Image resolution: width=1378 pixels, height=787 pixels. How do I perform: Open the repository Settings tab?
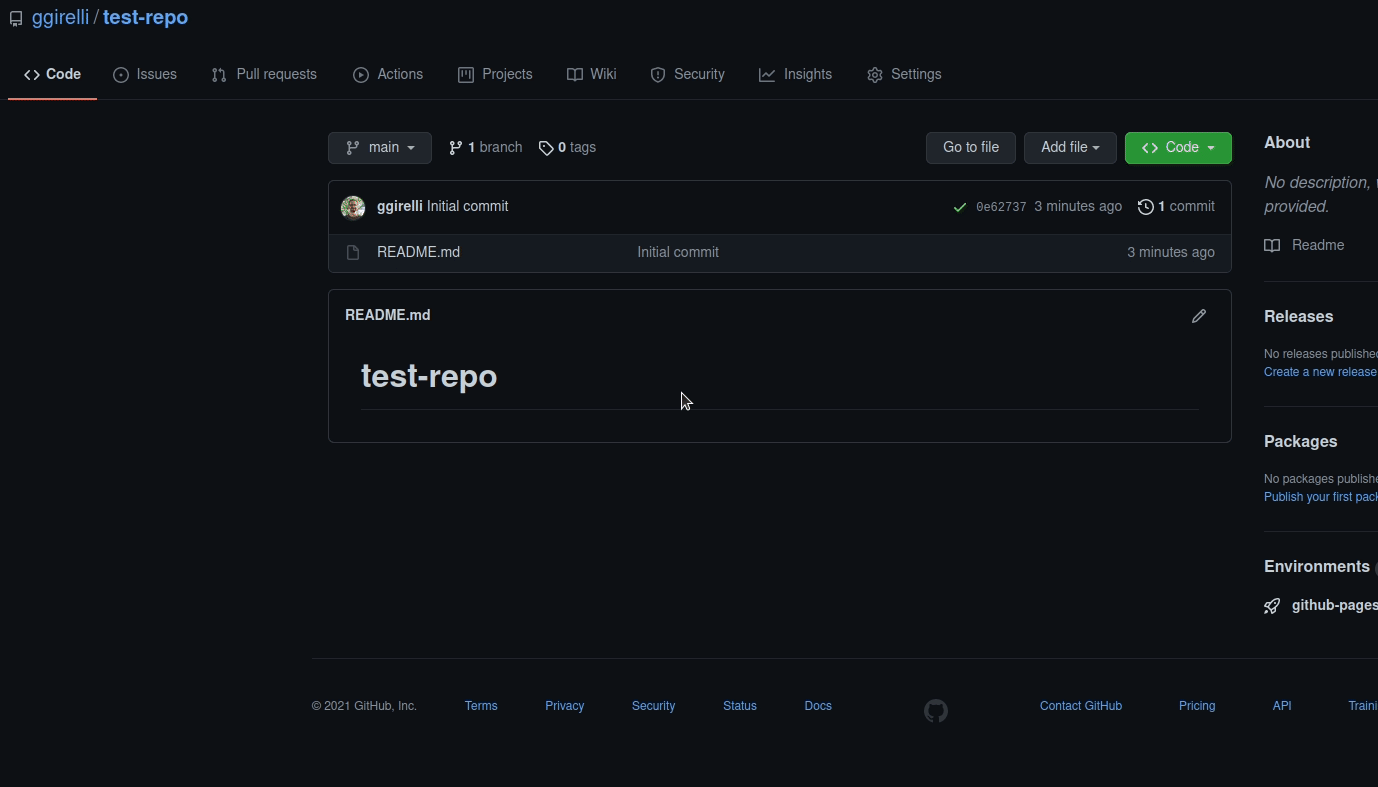point(904,74)
